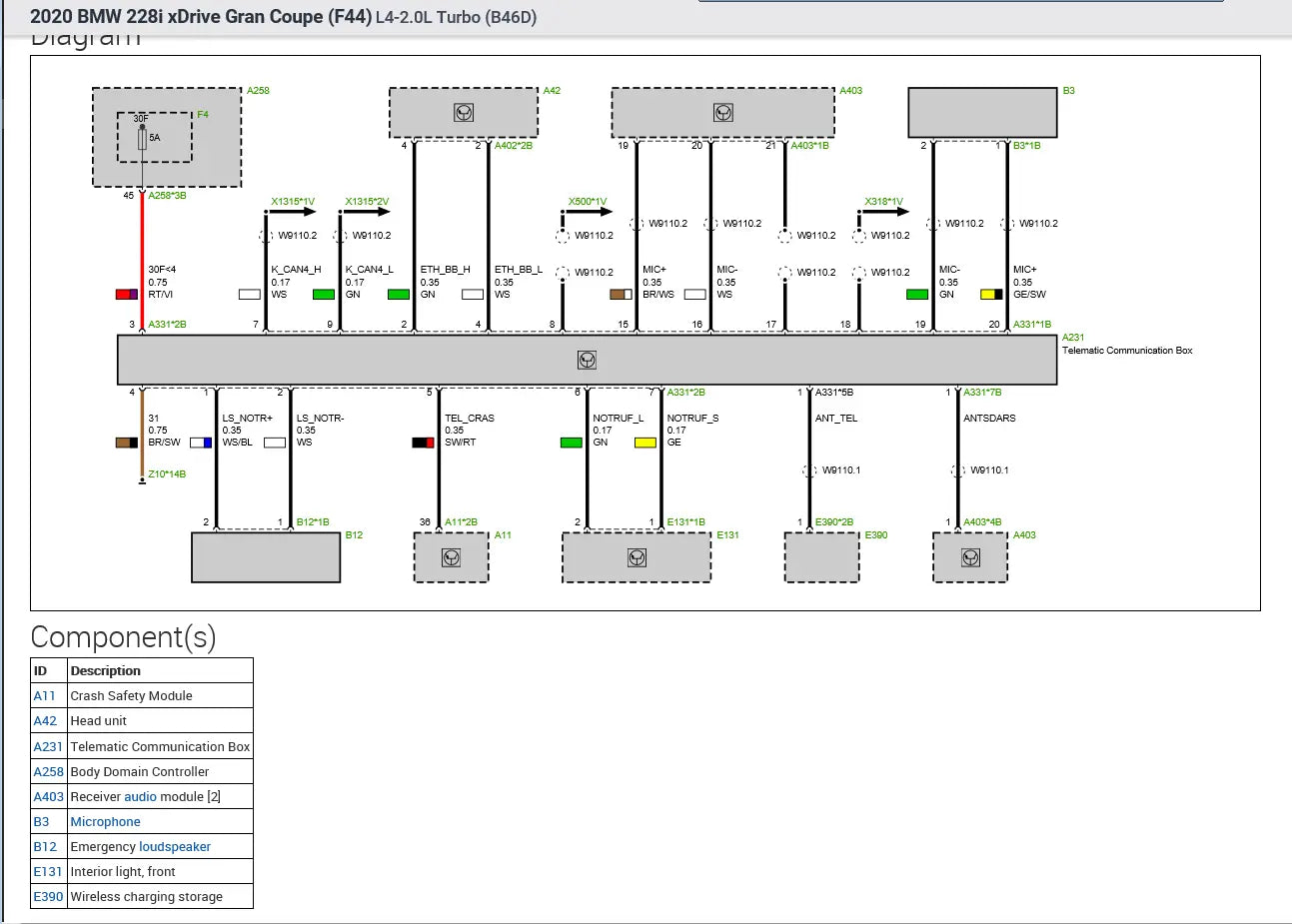Click the icon in the A403 box above connector A403*1B
The height and width of the screenshot is (924, 1292).
click(723, 113)
